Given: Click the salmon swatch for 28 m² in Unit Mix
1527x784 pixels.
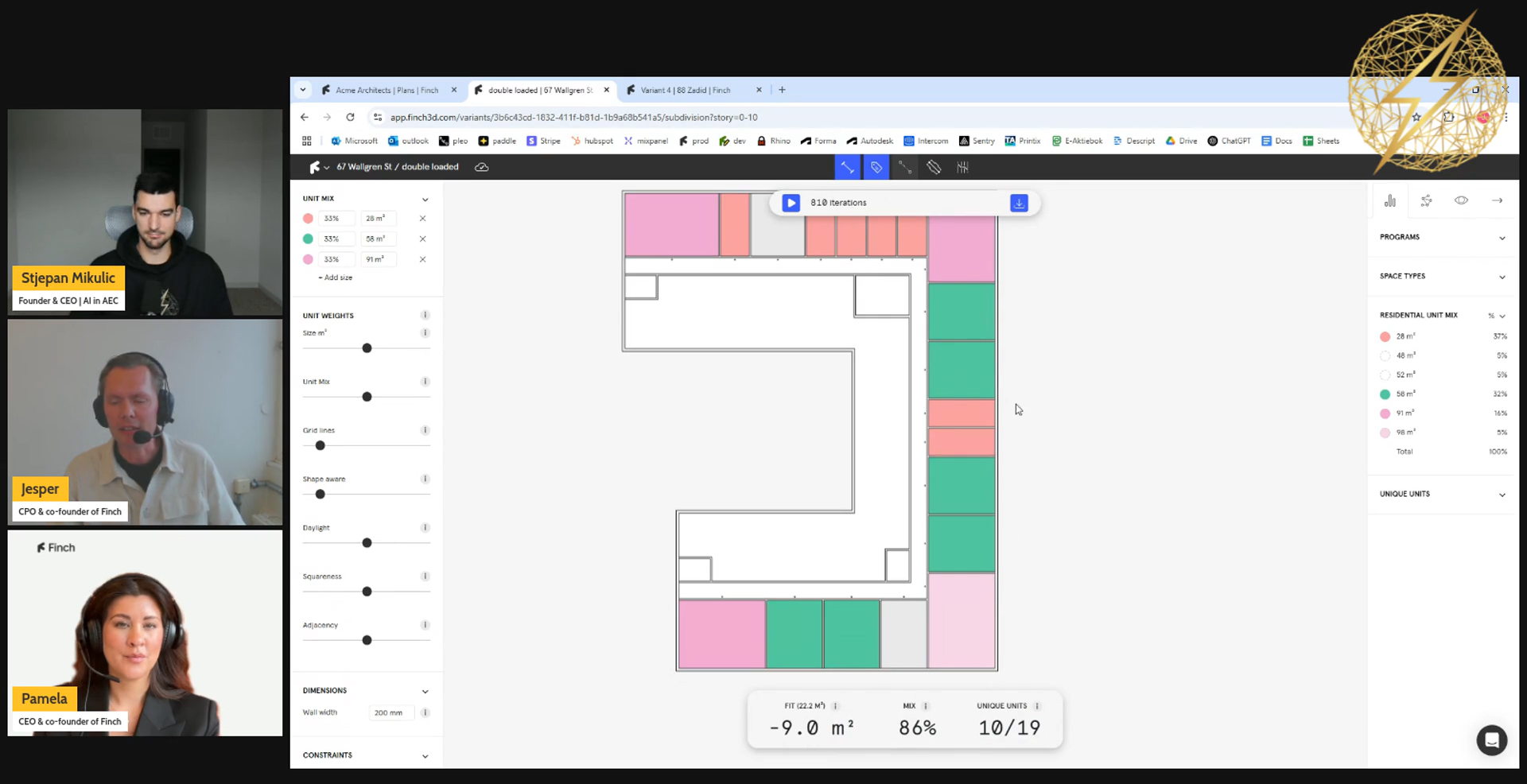Looking at the screenshot, I should [x=308, y=219].
